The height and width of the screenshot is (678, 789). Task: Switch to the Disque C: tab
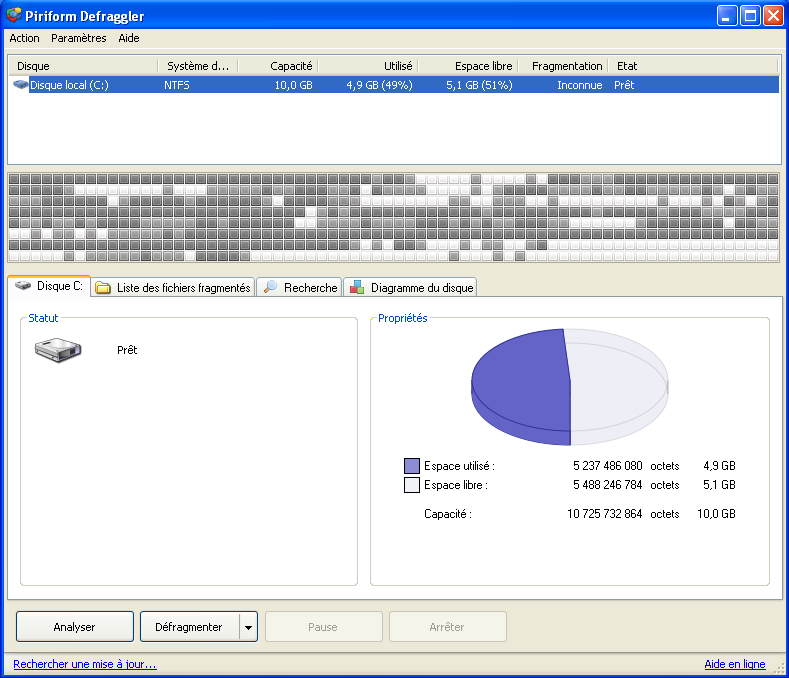click(49, 286)
